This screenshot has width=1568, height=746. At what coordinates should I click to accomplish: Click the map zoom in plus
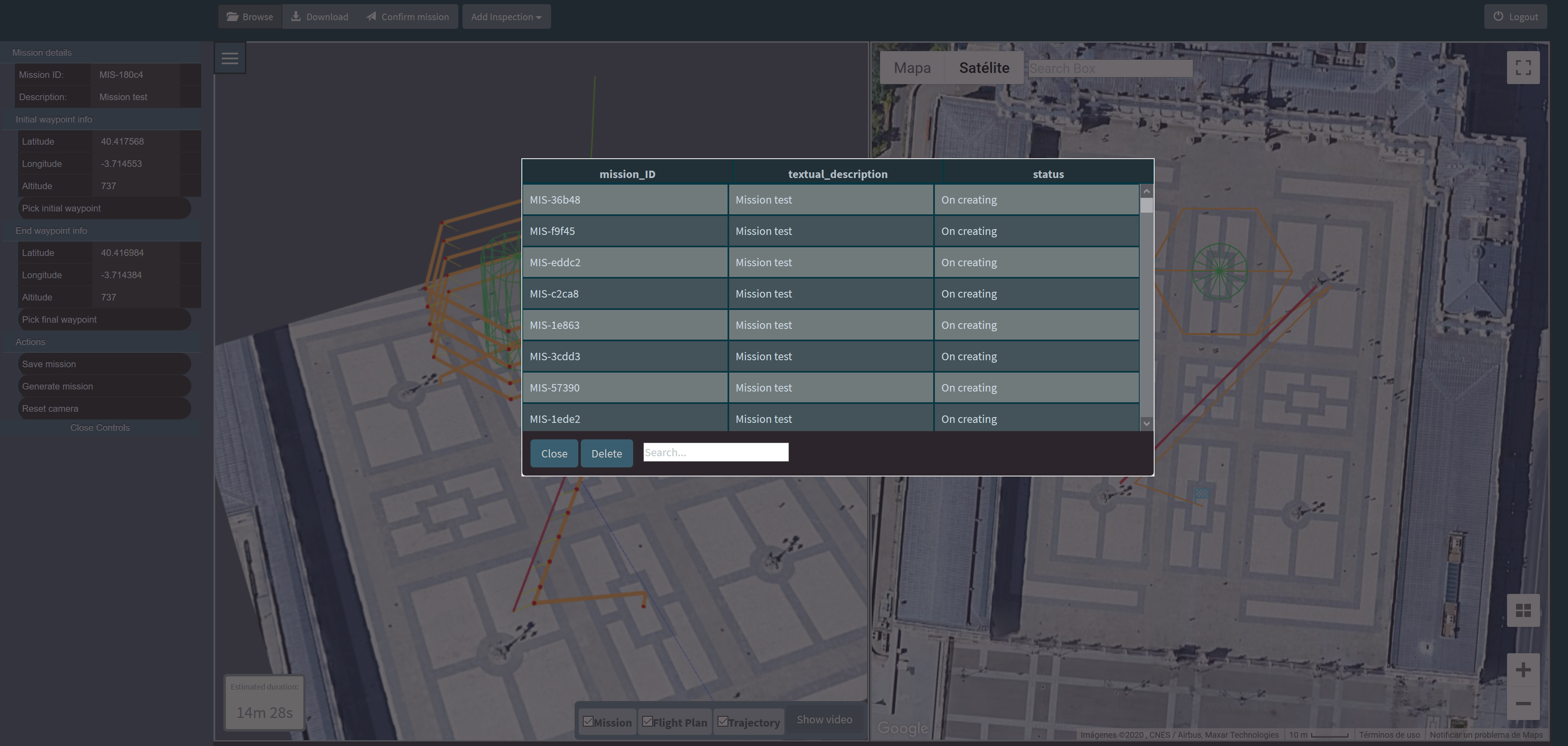pos(1523,670)
